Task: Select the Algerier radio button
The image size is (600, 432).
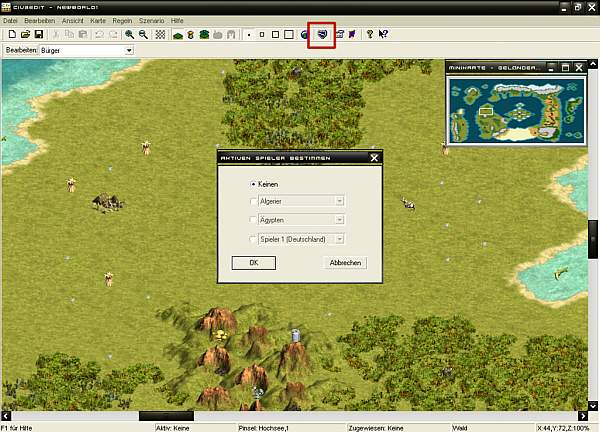Action: (x=253, y=201)
